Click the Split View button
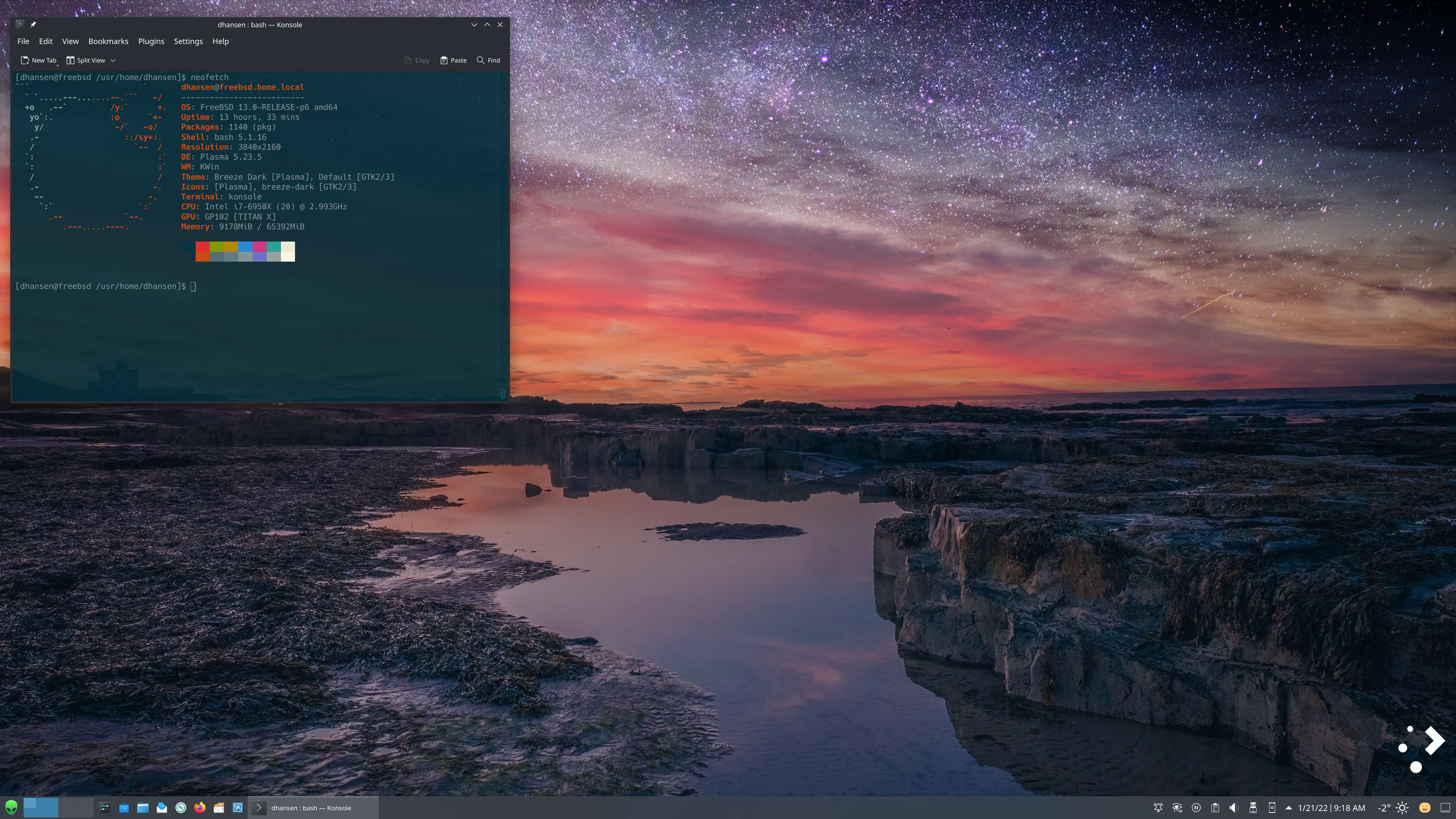This screenshot has width=1456, height=819. click(x=86, y=61)
